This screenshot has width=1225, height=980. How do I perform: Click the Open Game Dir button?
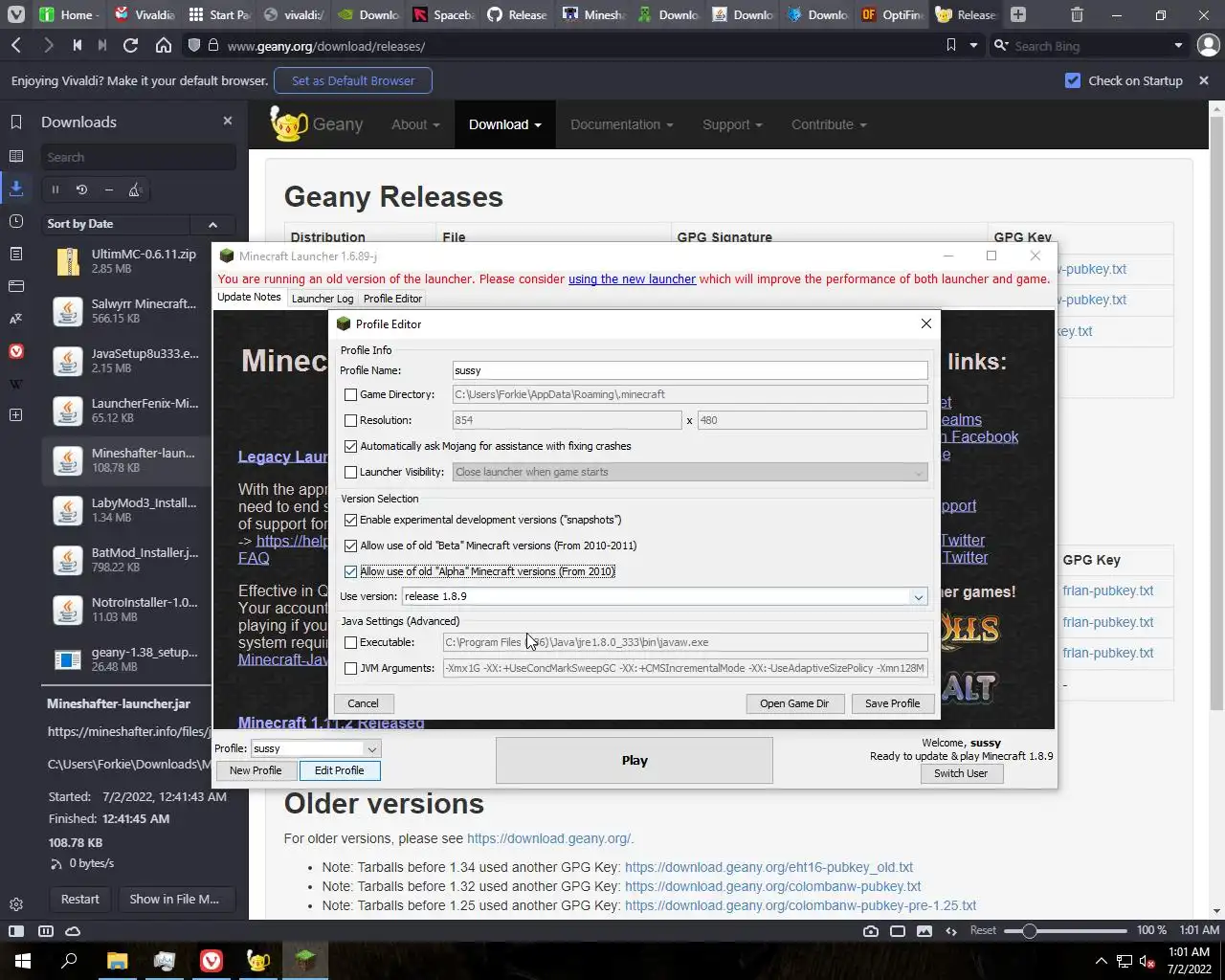point(794,703)
